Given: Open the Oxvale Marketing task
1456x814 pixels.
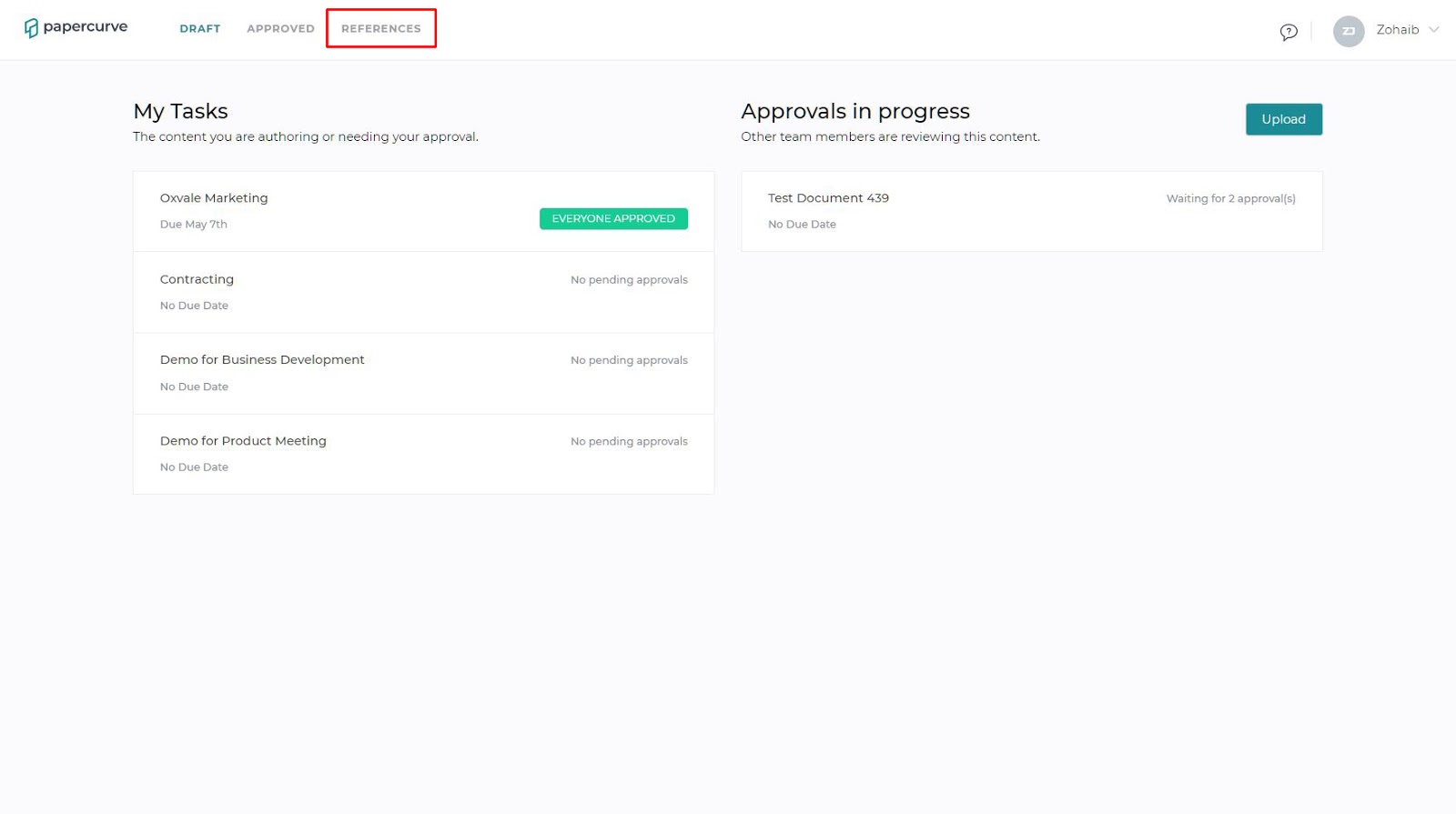Looking at the screenshot, I should (x=423, y=211).
